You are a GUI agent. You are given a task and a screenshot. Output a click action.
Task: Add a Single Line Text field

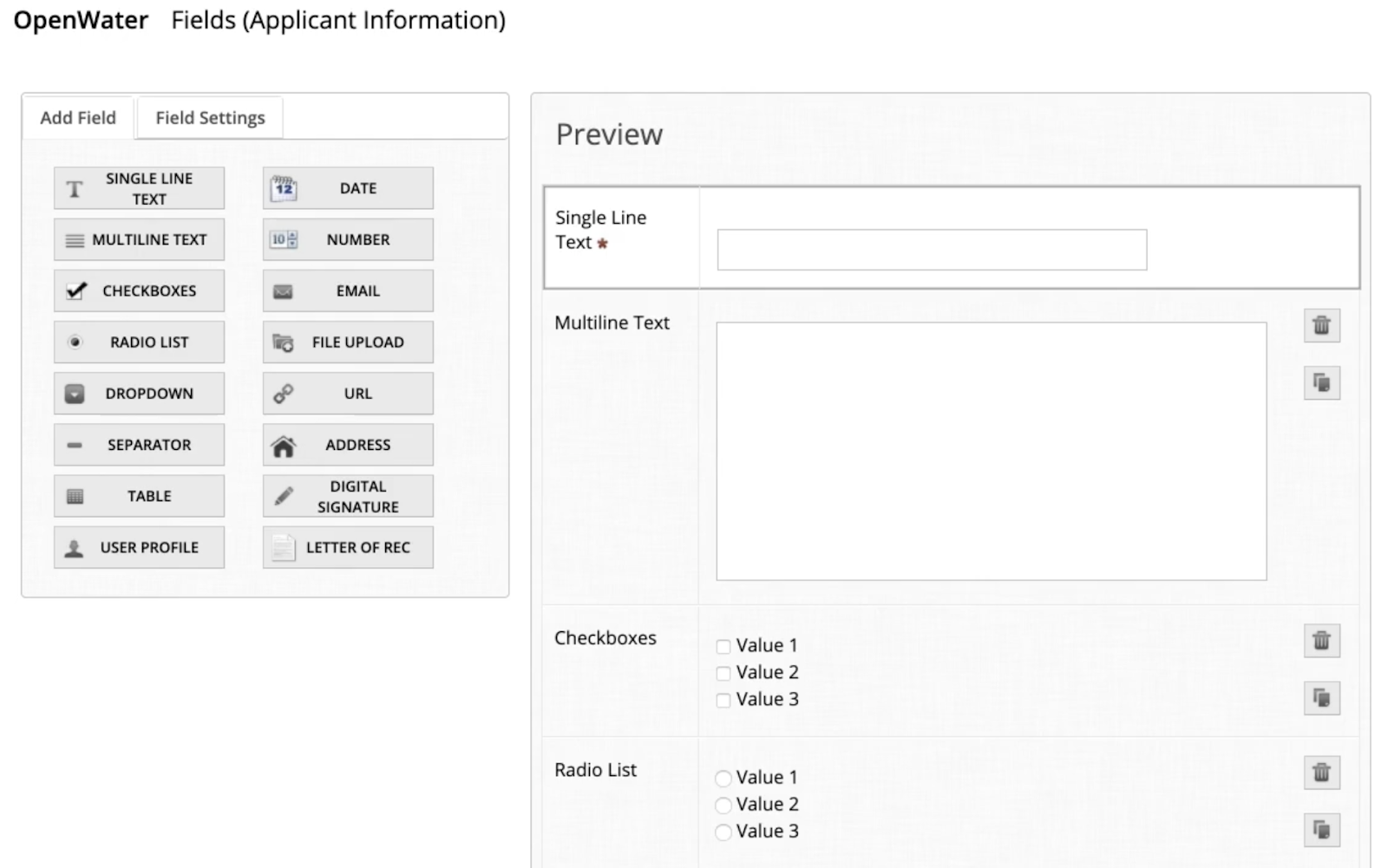[138, 187]
